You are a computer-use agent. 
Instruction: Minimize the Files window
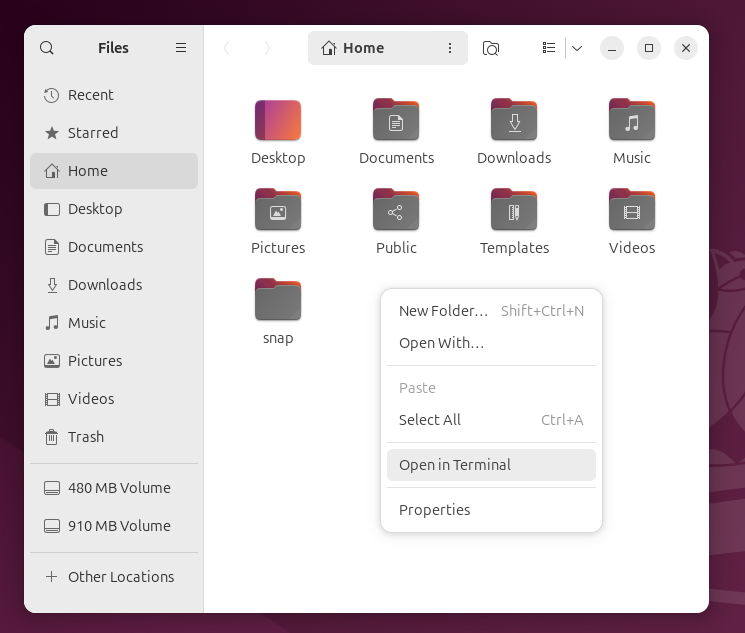[x=612, y=48]
